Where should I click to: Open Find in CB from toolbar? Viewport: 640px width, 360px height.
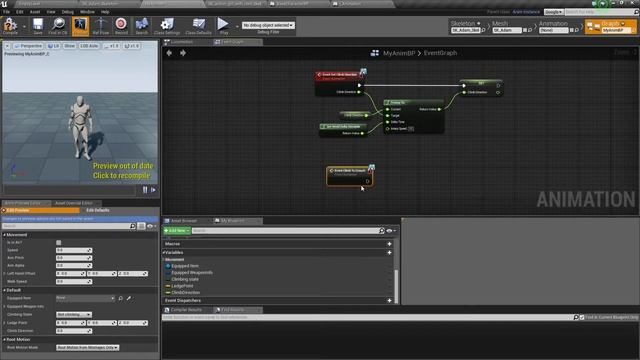(58, 26)
